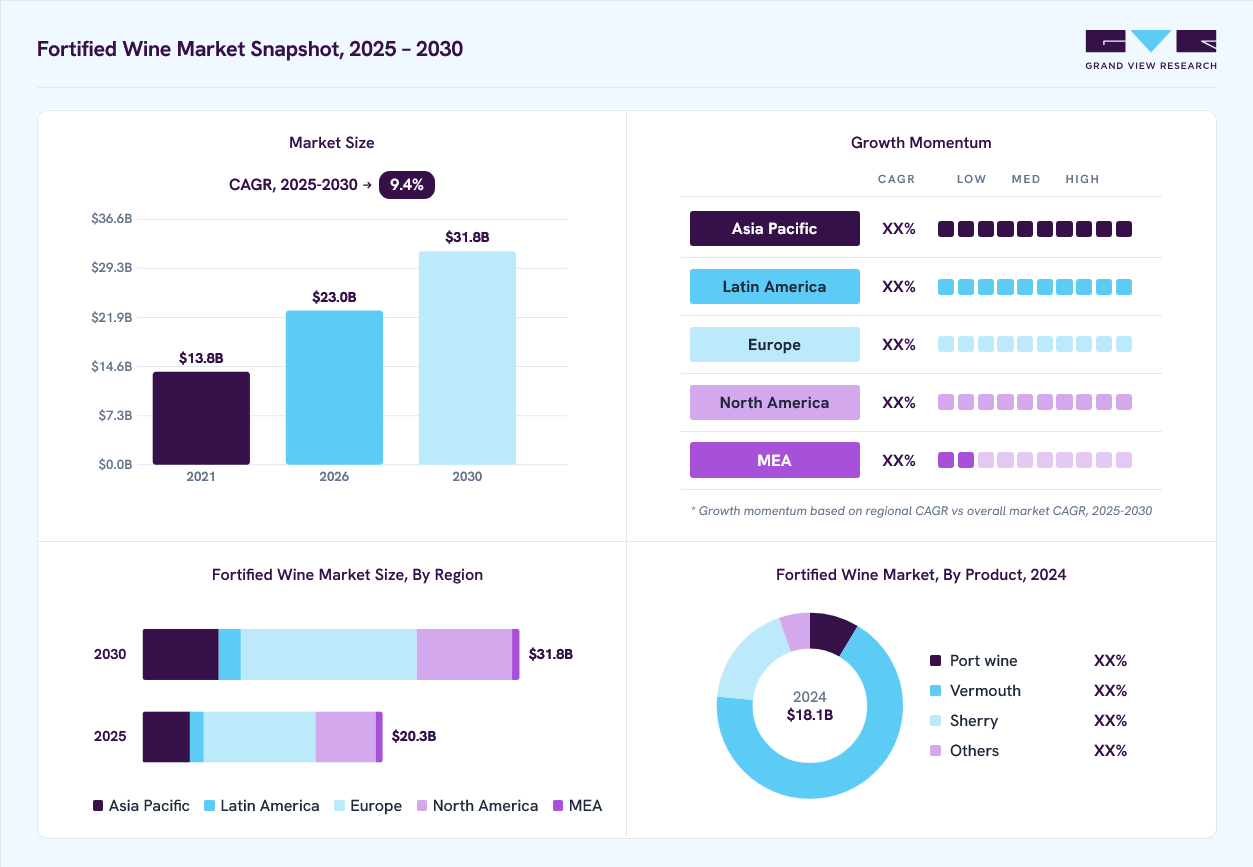Screen dimensions: 1253x867
Task: Click the North America segment of the 2030 bar
Action: click(464, 654)
